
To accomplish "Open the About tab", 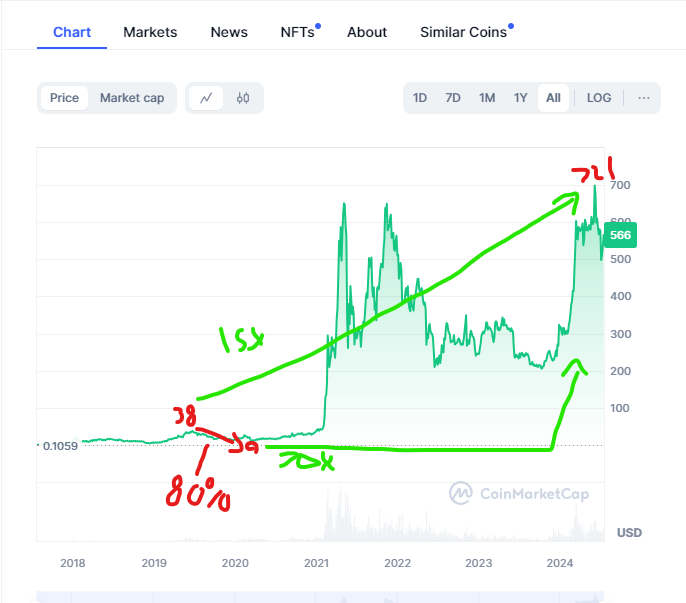I will [x=367, y=32].
